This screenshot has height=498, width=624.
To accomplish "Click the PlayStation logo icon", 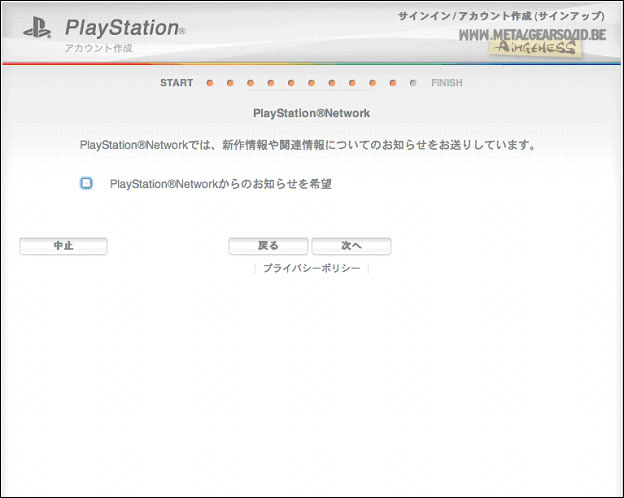I will pos(37,27).
